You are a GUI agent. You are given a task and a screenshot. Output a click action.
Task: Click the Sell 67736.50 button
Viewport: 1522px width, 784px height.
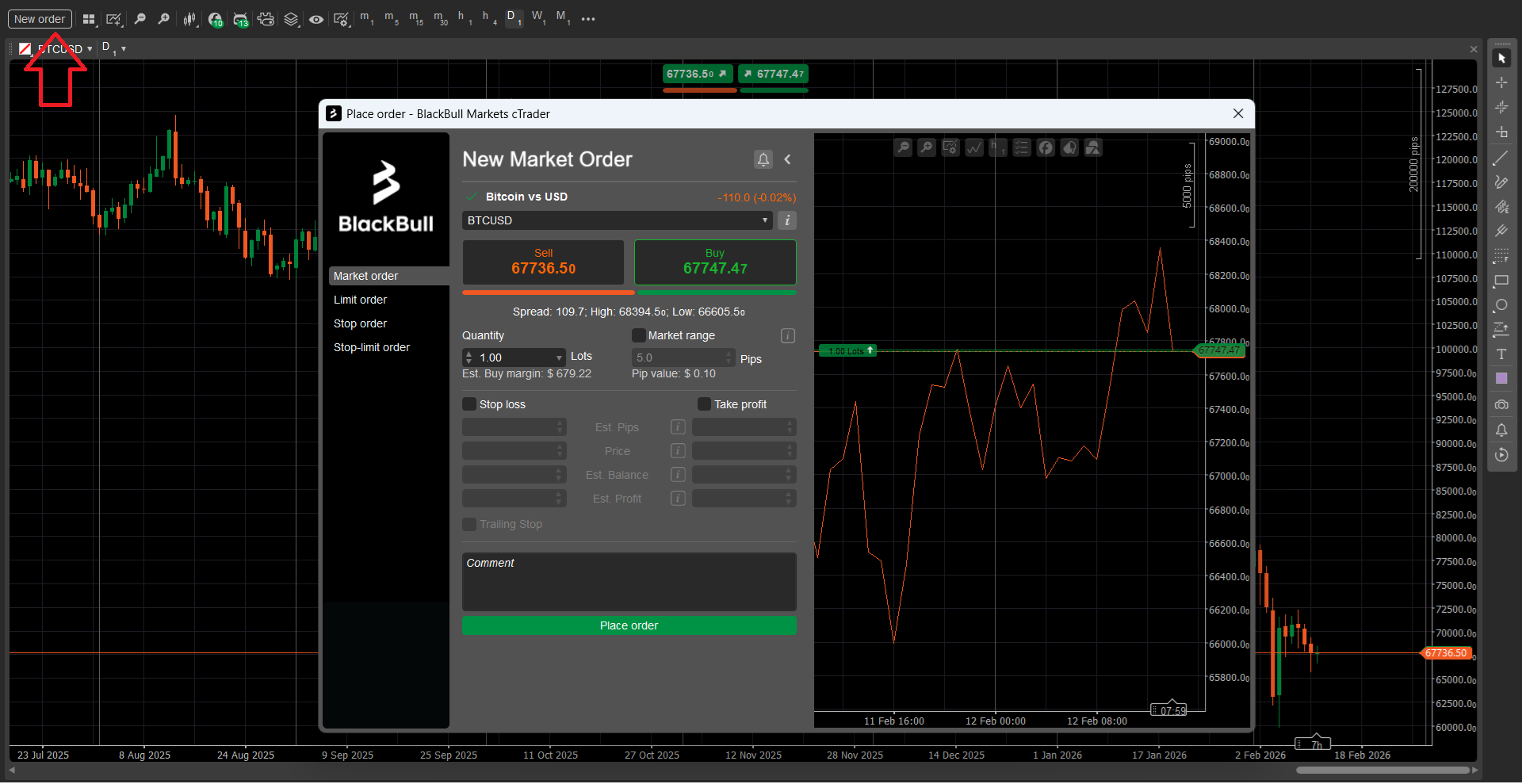point(543,262)
